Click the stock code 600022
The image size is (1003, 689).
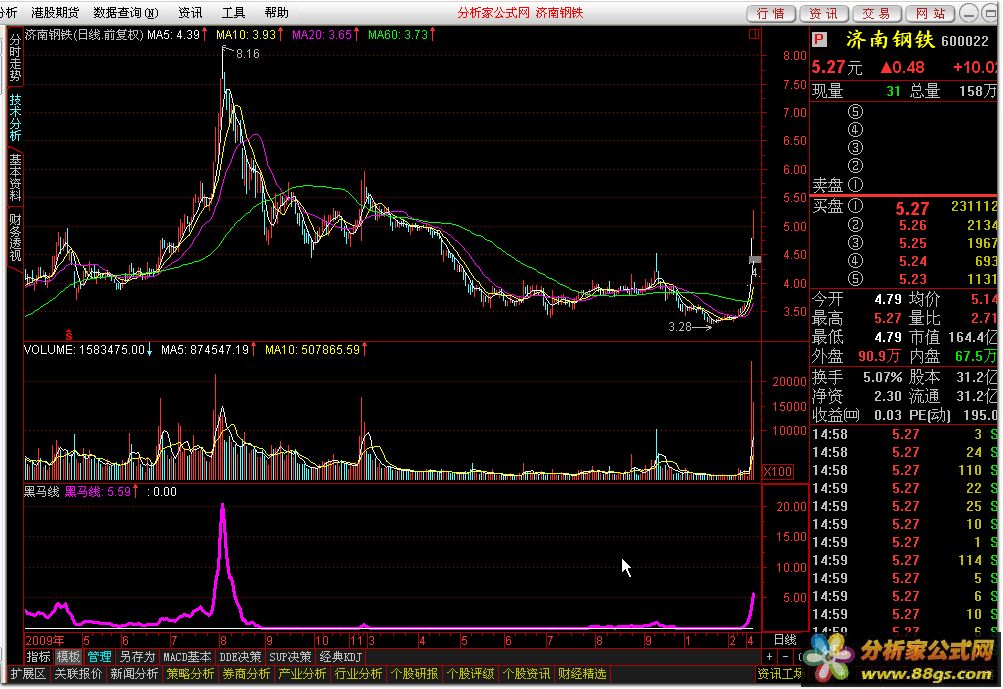click(965, 41)
